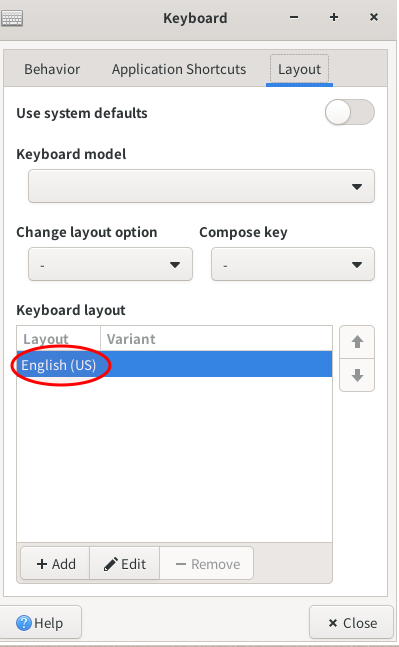Expand the Change layout option dropdown
This screenshot has height=647, width=399.
click(110, 264)
